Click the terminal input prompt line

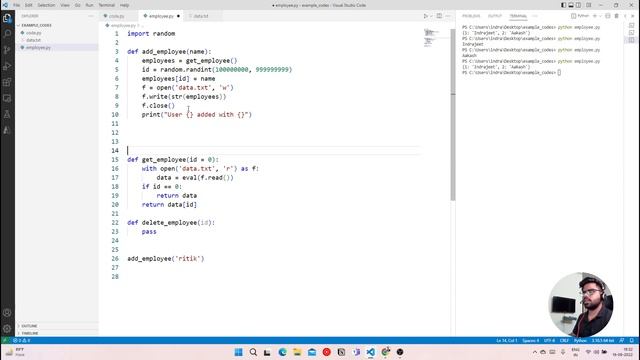[x=511, y=73]
